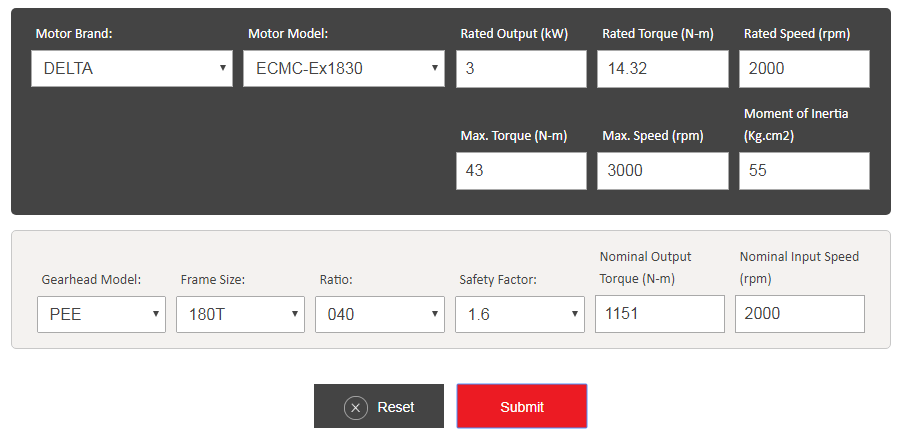Click the X icon on Reset button
This screenshot has height=438, width=897.
point(355,407)
